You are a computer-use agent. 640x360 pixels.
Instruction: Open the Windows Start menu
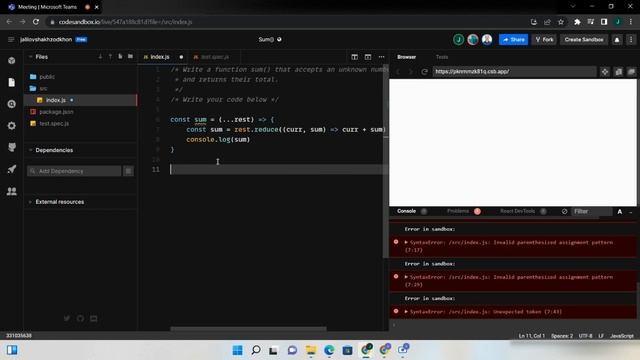[x=238, y=350]
